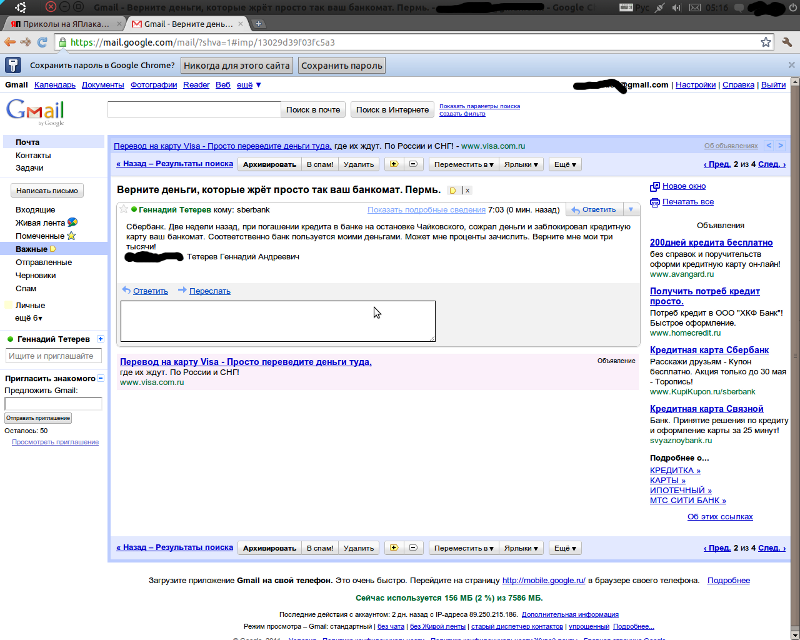This screenshot has height=640, width=800.
Task: Open the Входящие folder
Action: click(x=35, y=210)
